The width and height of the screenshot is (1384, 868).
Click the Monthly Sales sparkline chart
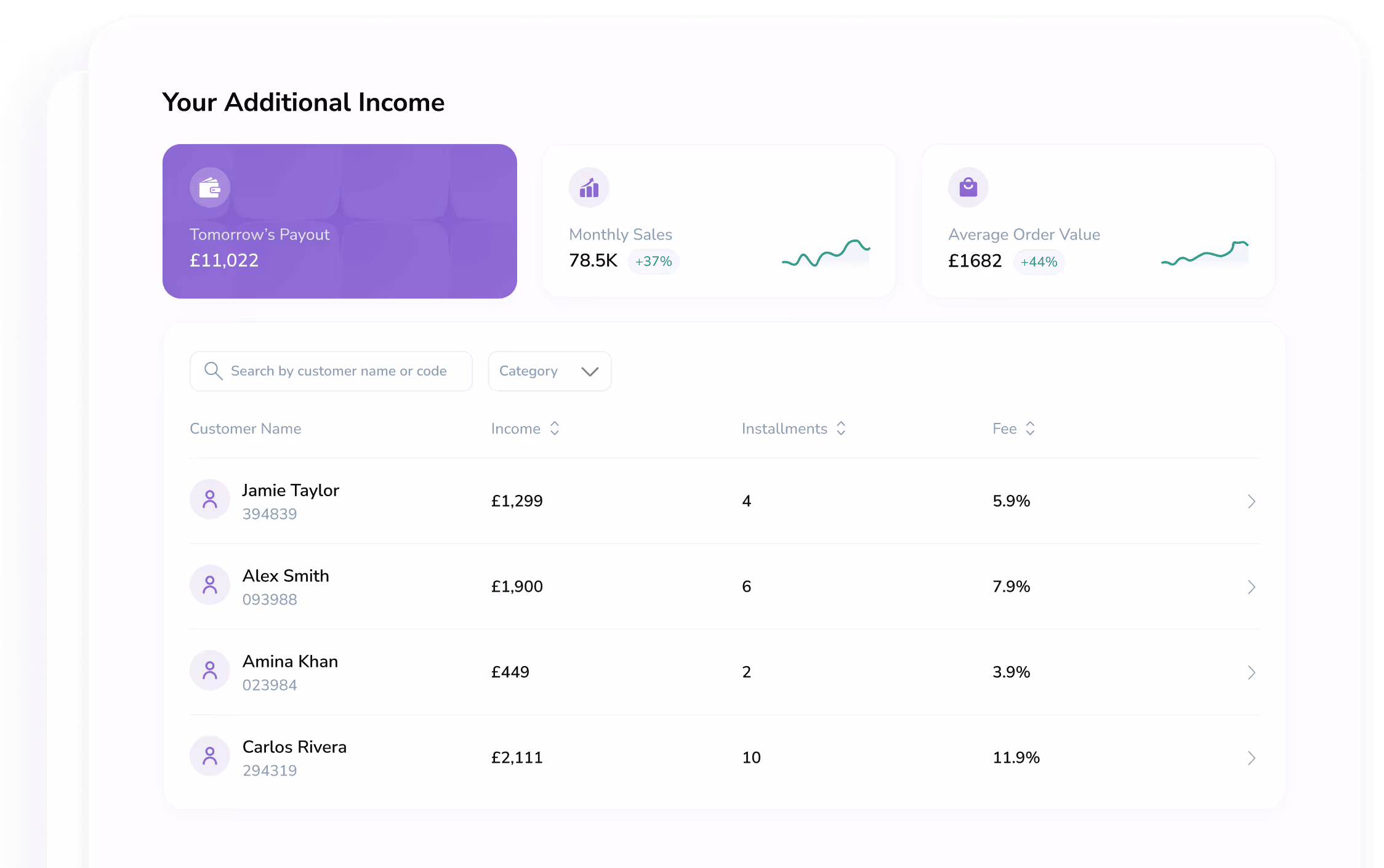[826, 253]
